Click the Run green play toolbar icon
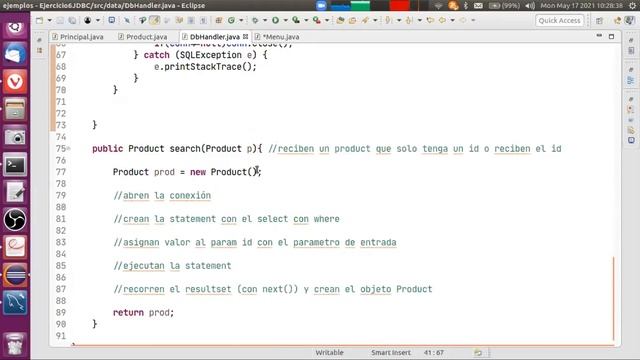Screen dimensions: 640x360 pyautogui.click(x=276, y=20)
